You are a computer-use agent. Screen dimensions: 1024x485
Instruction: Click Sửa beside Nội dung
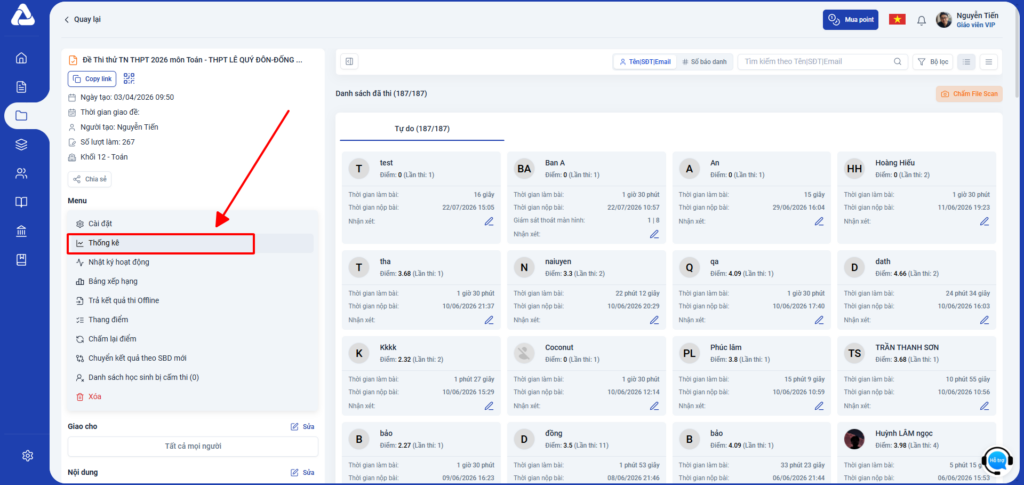pos(302,472)
